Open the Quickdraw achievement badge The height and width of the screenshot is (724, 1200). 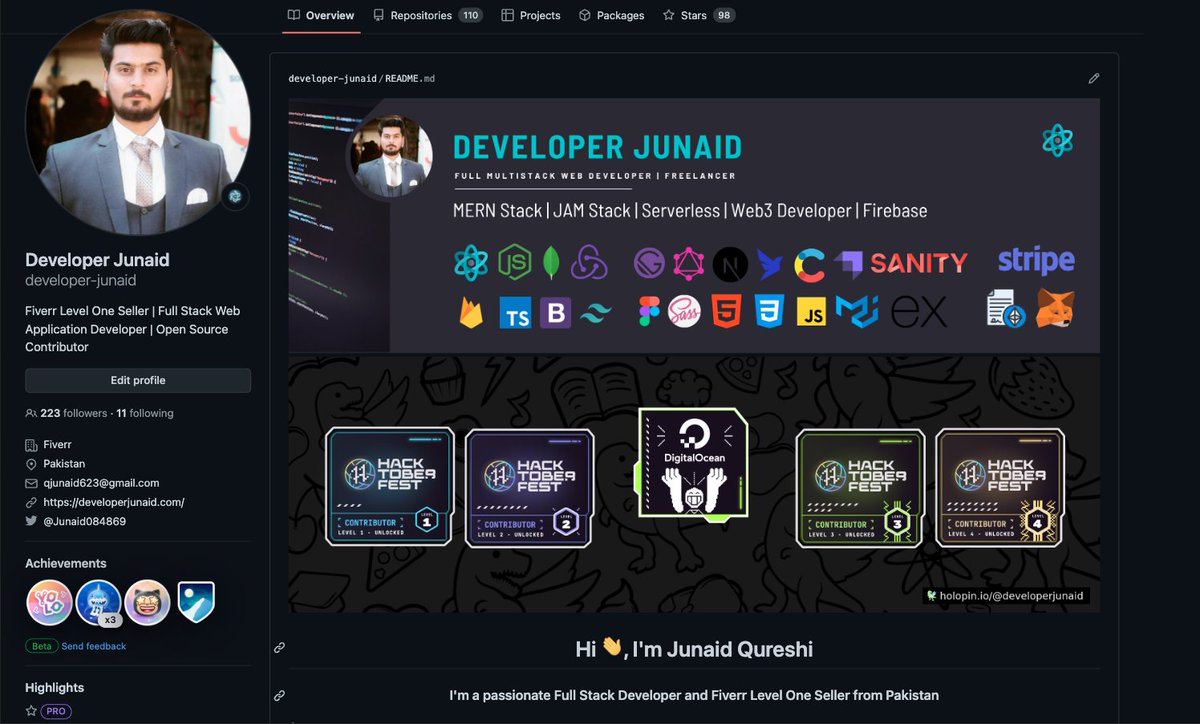(147, 602)
